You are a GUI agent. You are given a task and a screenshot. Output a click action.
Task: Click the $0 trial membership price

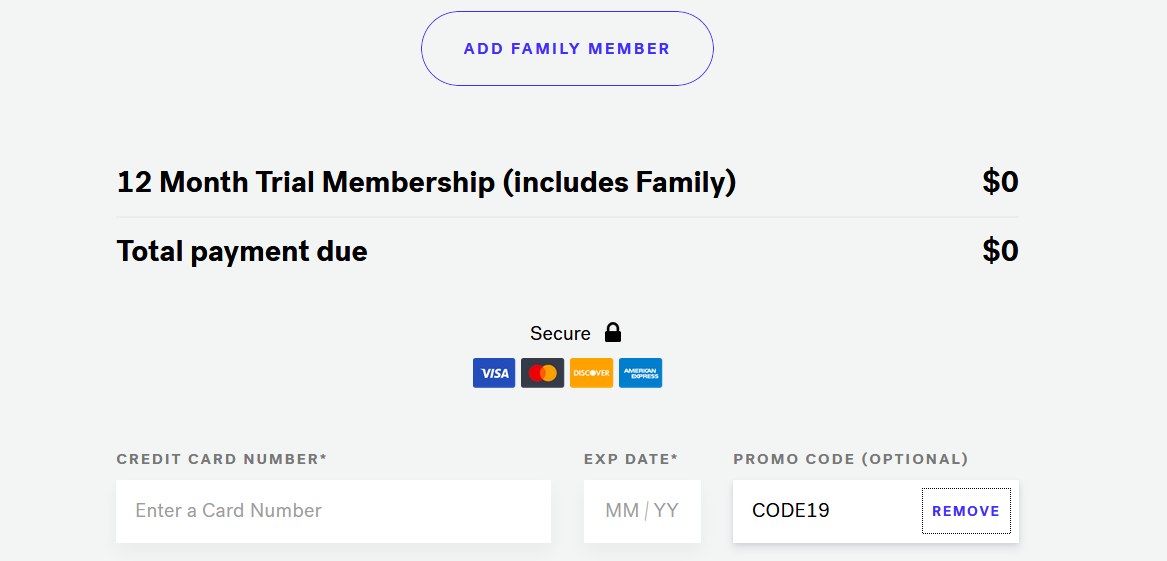pyautogui.click(x=1000, y=182)
